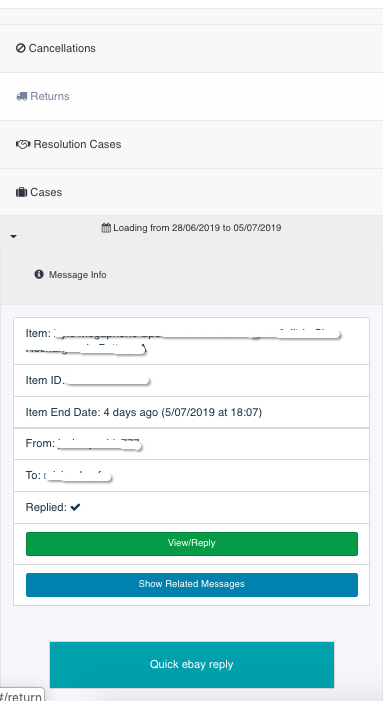Click the Message Info circle icon
Viewport: 383px width, 701px height.
coord(39,274)
